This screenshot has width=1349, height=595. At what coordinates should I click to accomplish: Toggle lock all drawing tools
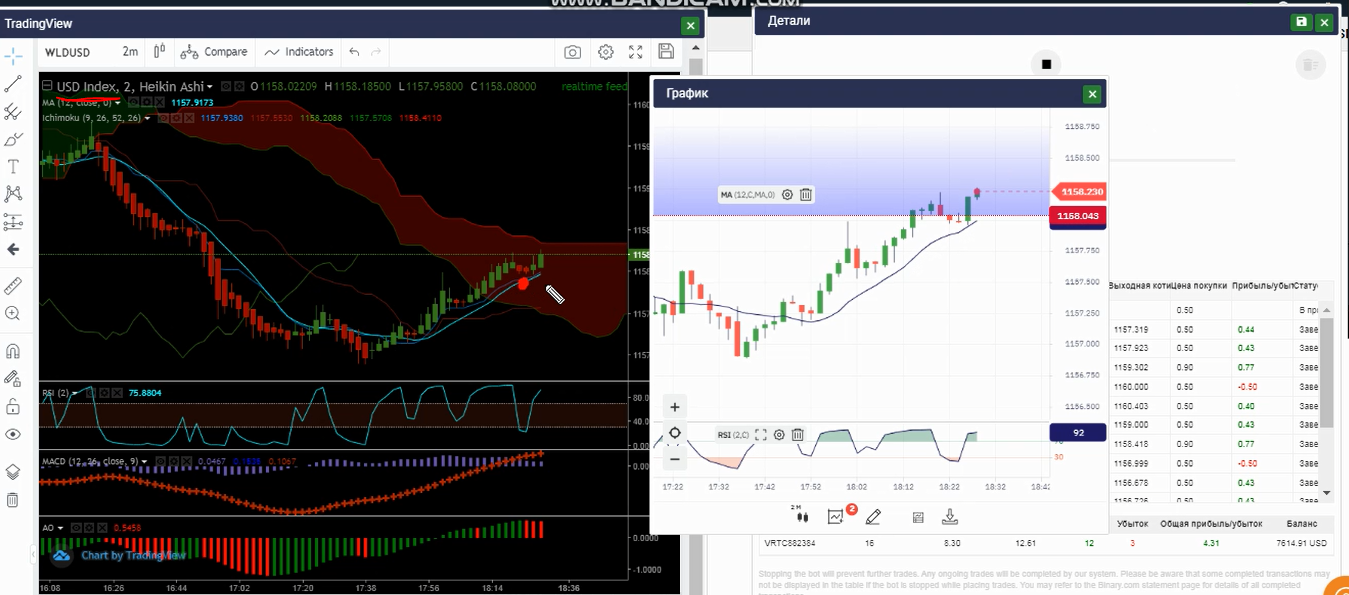[x=13, y=406]
